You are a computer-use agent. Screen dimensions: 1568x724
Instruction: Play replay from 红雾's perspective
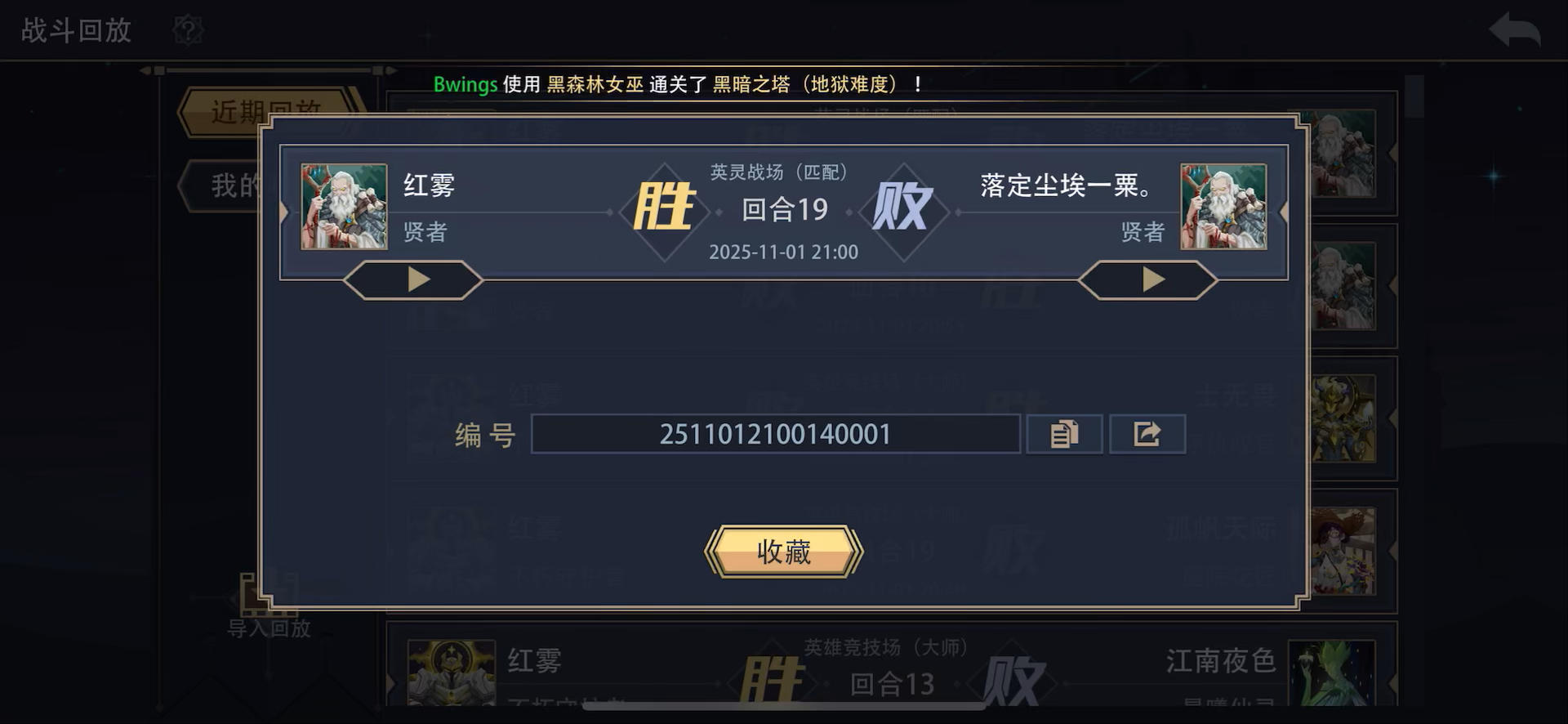(x=413, y=280)
